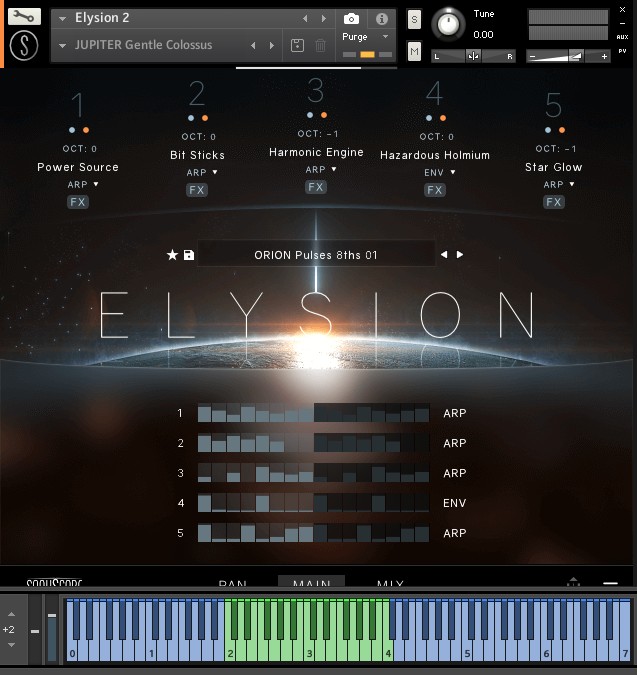The image size is (637, 675).
Task: Open Elysion 2 instrument dropdown
Action: (x=63, y=19)
